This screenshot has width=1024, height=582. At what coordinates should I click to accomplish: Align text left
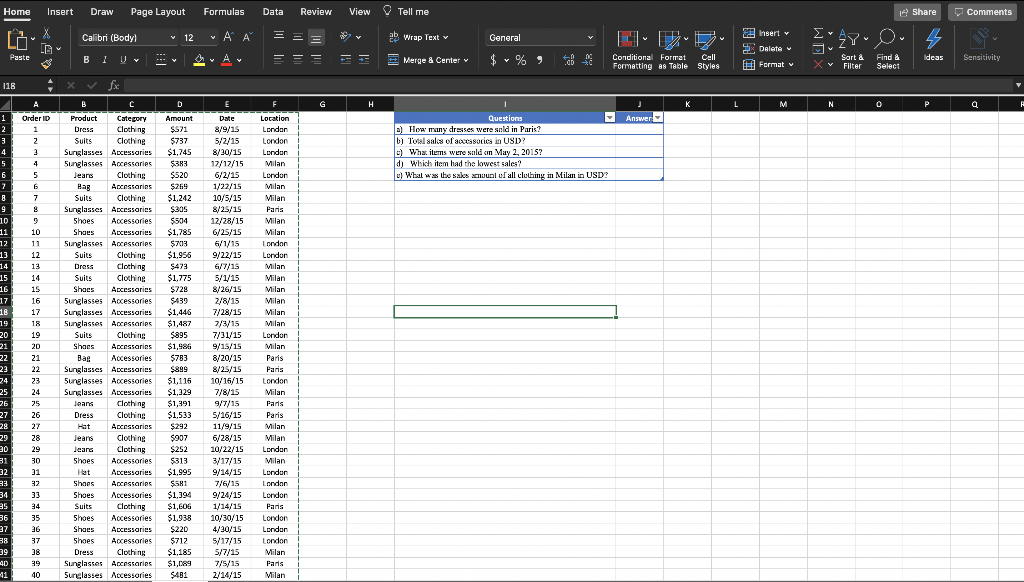[x=279, y=60]
